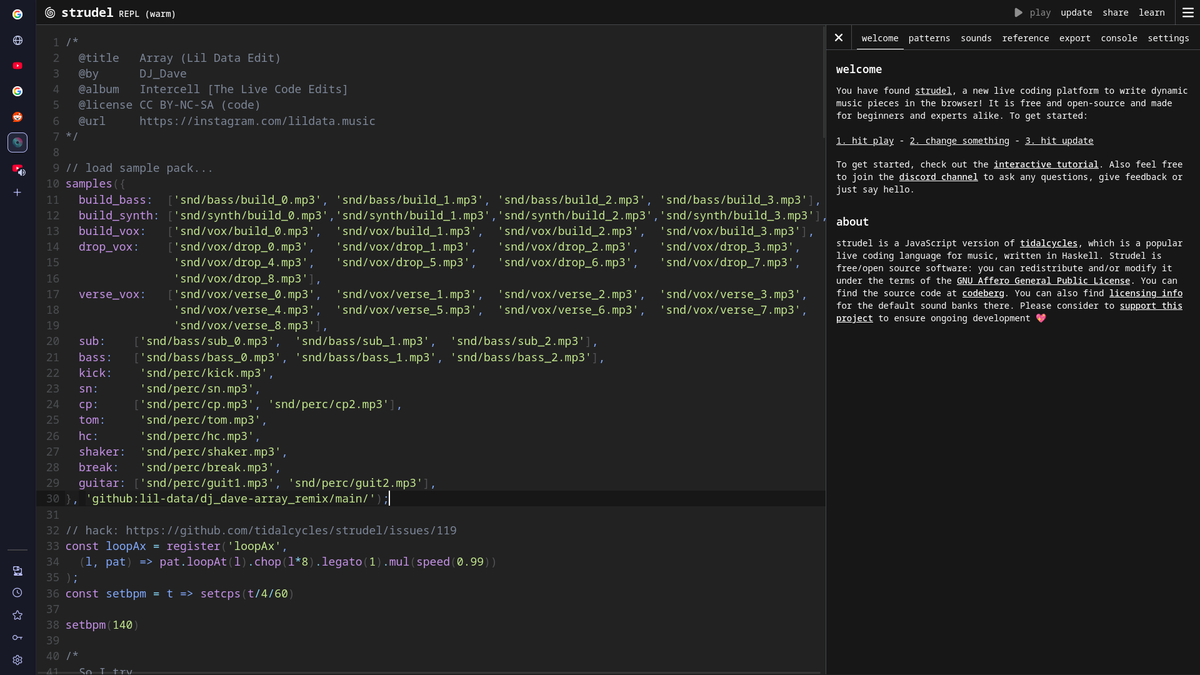
Task: Click the 'snd/perc/break.mp3' string
Action: (208, 467)
